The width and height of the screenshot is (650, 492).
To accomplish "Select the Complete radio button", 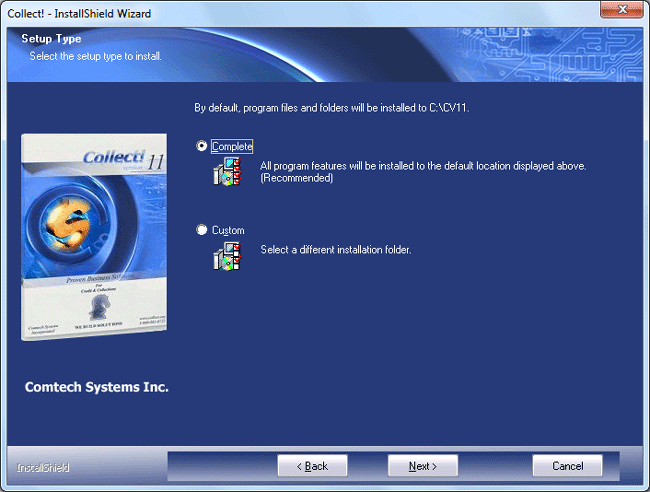I will tap(202, 146).
